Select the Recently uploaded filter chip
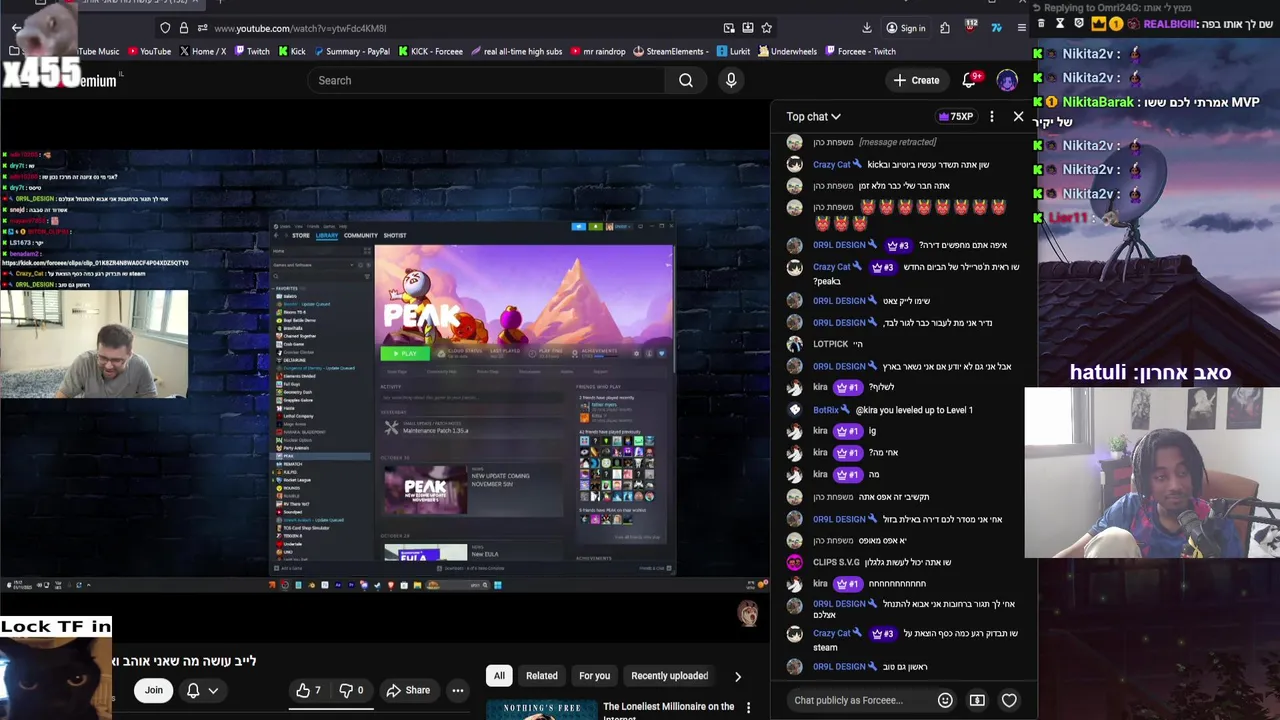 click(x=669, y=676)
